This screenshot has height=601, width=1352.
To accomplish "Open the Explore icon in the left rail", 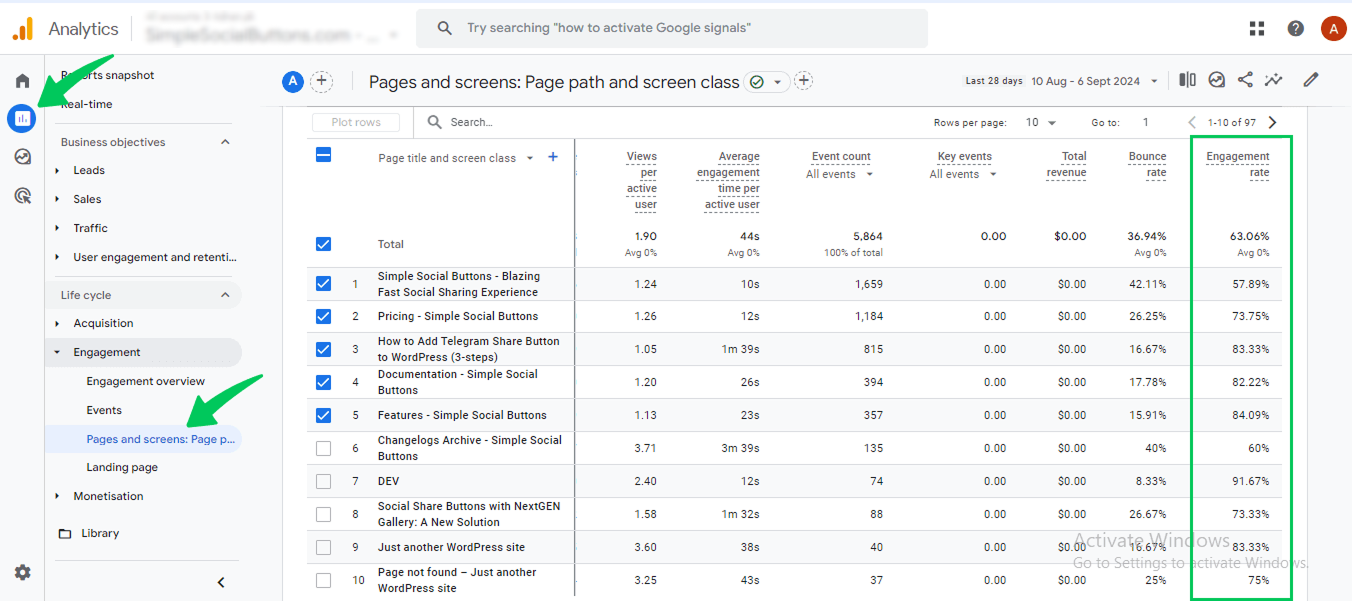I will [x=22, y=157].
